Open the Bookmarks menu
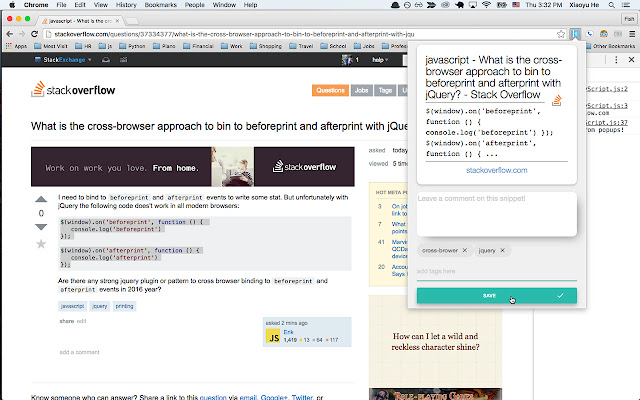Screen dimensions: 640x400 (160, 5)
